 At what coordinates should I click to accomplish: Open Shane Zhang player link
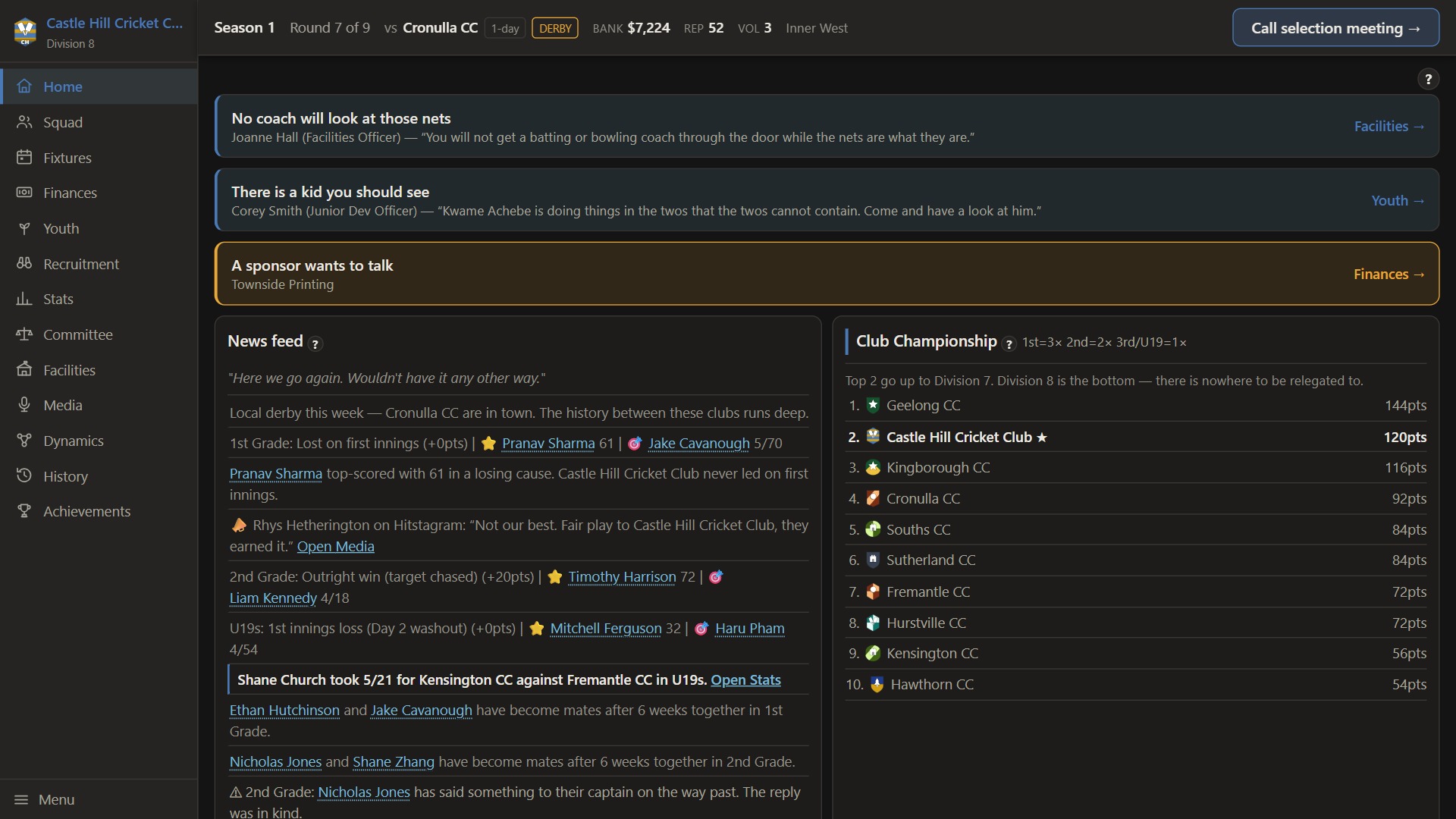coord(393,761)
